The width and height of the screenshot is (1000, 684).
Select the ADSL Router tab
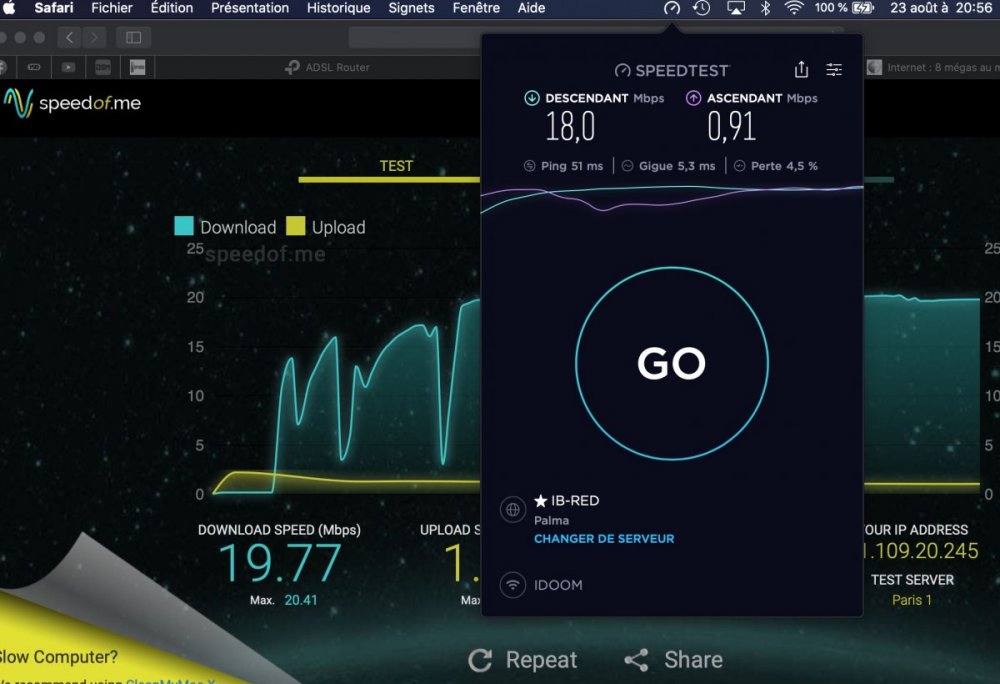[x=328, y=67]
